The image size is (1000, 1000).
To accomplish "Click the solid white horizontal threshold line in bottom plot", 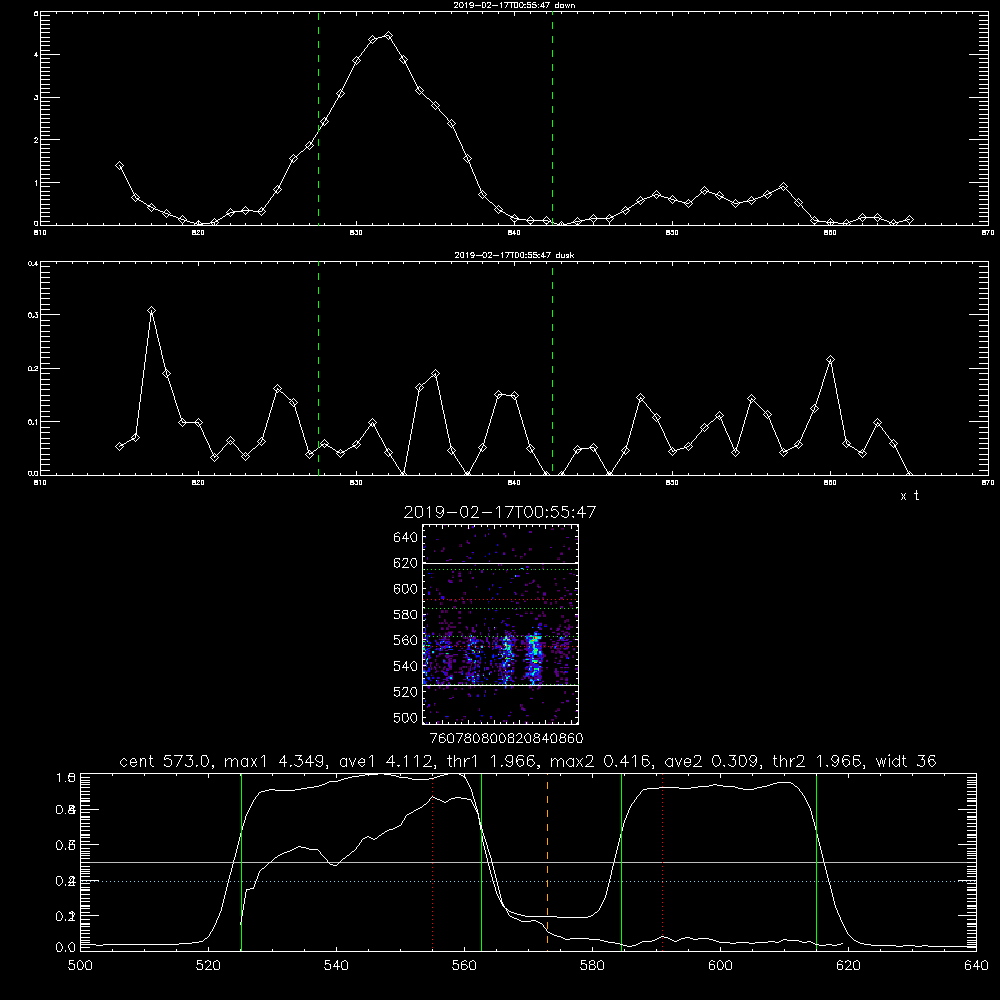I will click(528, 862).
